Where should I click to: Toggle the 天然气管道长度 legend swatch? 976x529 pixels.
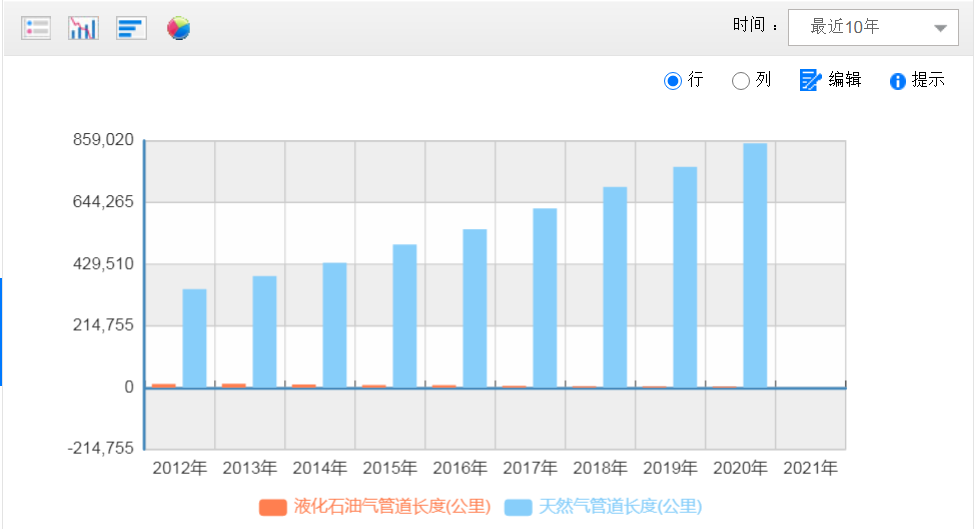518,507
